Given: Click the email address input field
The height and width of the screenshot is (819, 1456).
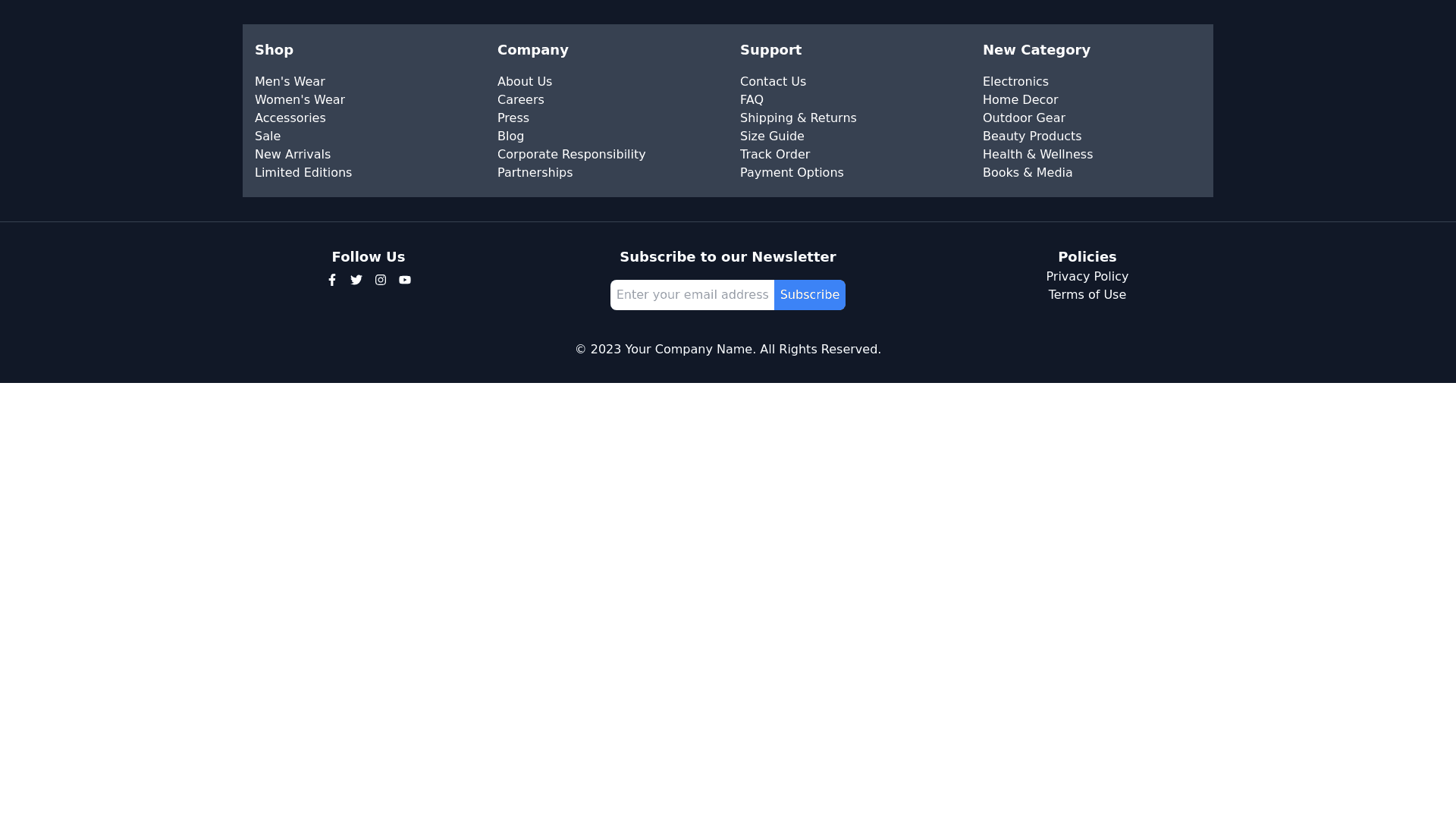Looking at the screenshot, I should (x=692, y=295).
